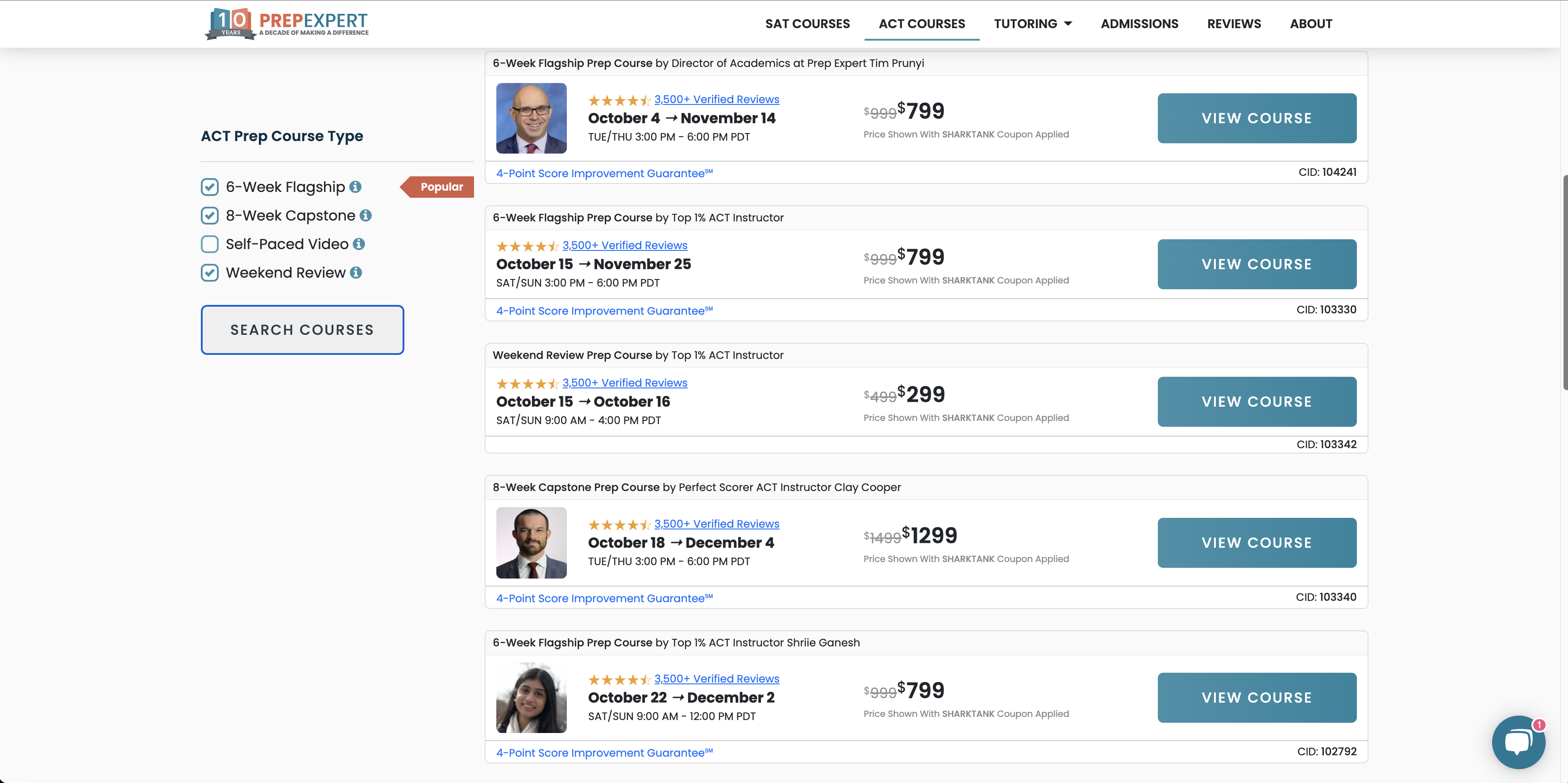Screen dimensions: 1568x783
Task: Open Verified Reviews link for Weekend Review course
Action: click(x=624, y=383)
